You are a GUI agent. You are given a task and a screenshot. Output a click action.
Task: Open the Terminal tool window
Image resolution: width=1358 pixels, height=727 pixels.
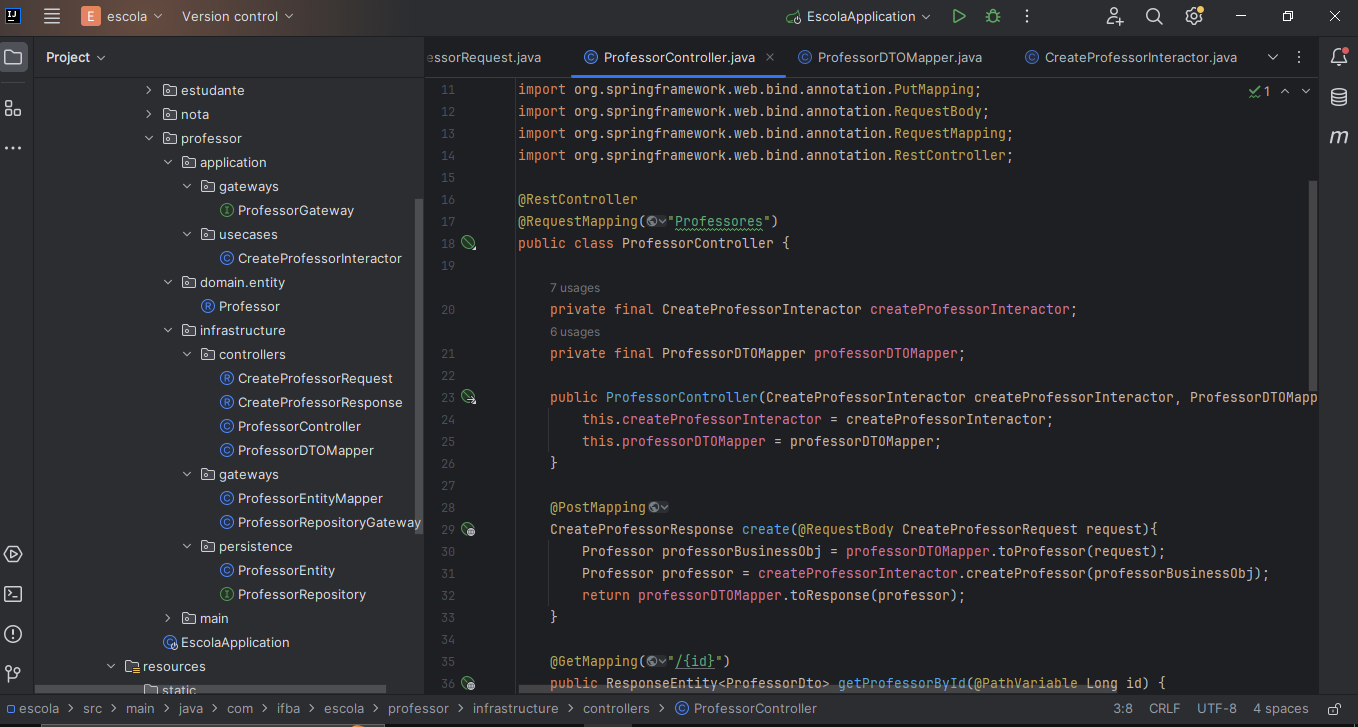click(x=13, y=594)
